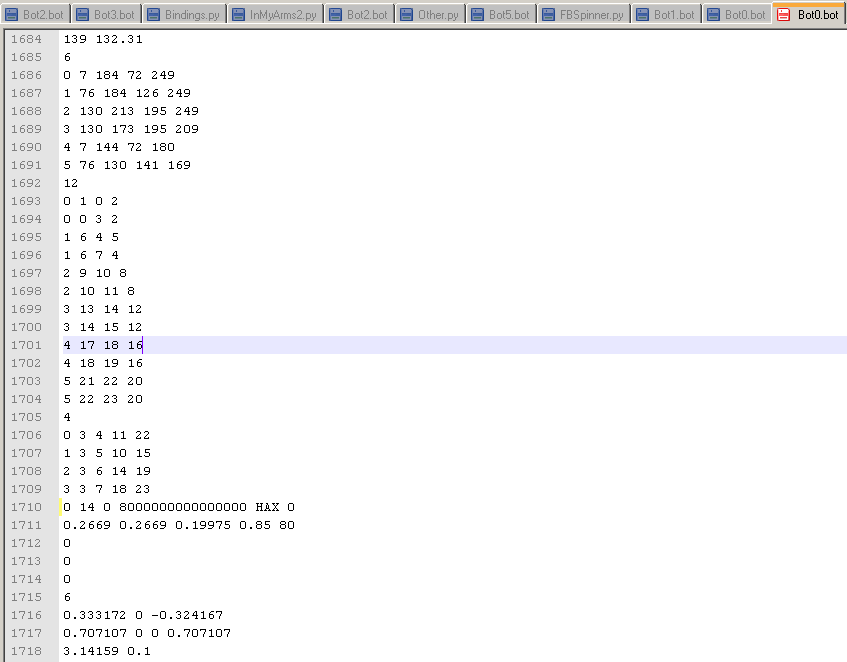Open the FBSpinner.py tab
This screenshot has height=662, width=847.
584,15
